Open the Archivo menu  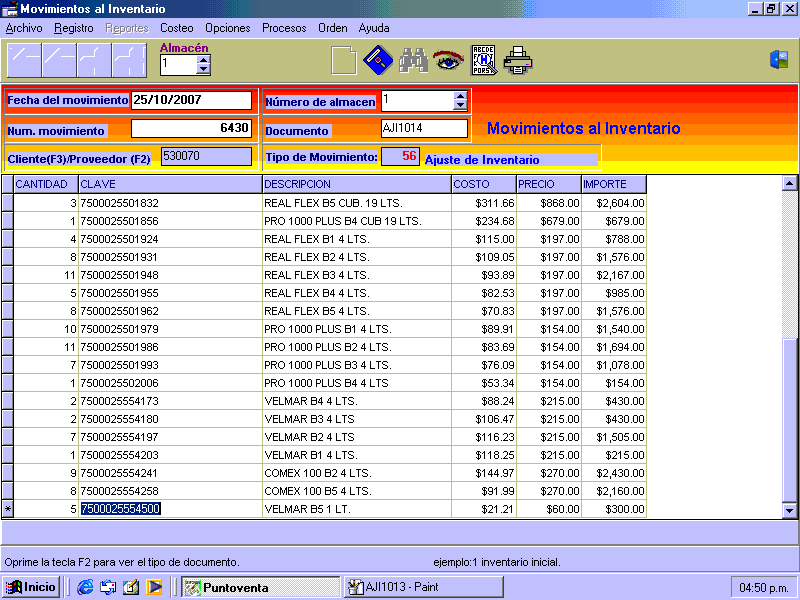point(24,28)
